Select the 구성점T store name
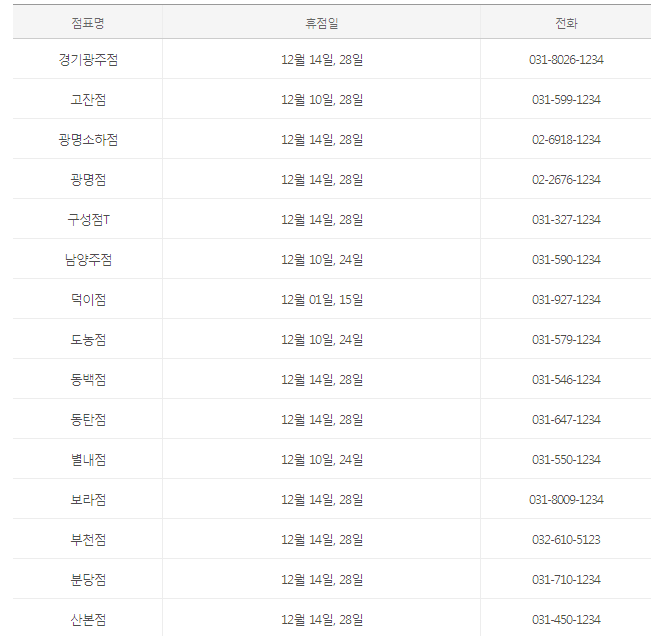 tap(88, 220)
